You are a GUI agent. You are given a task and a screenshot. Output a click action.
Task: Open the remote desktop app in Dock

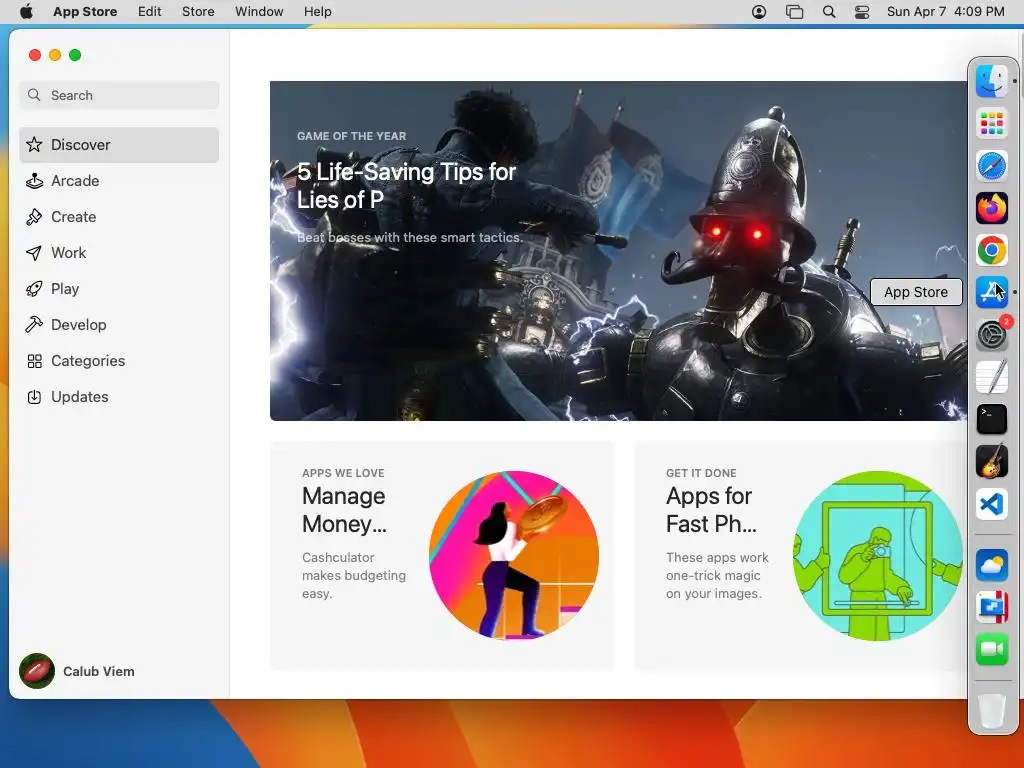click(x=991, y=607)
